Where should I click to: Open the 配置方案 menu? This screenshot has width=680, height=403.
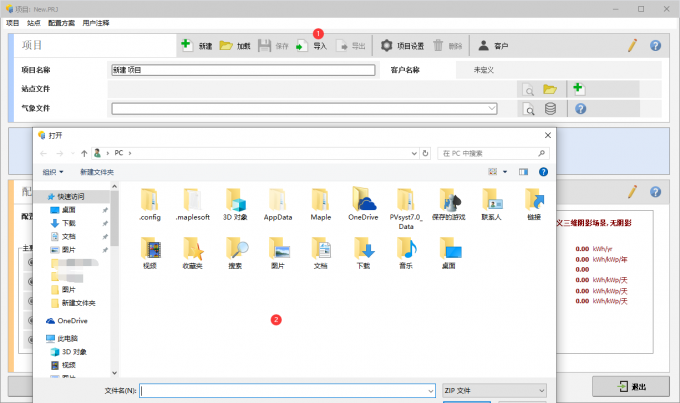61,23
